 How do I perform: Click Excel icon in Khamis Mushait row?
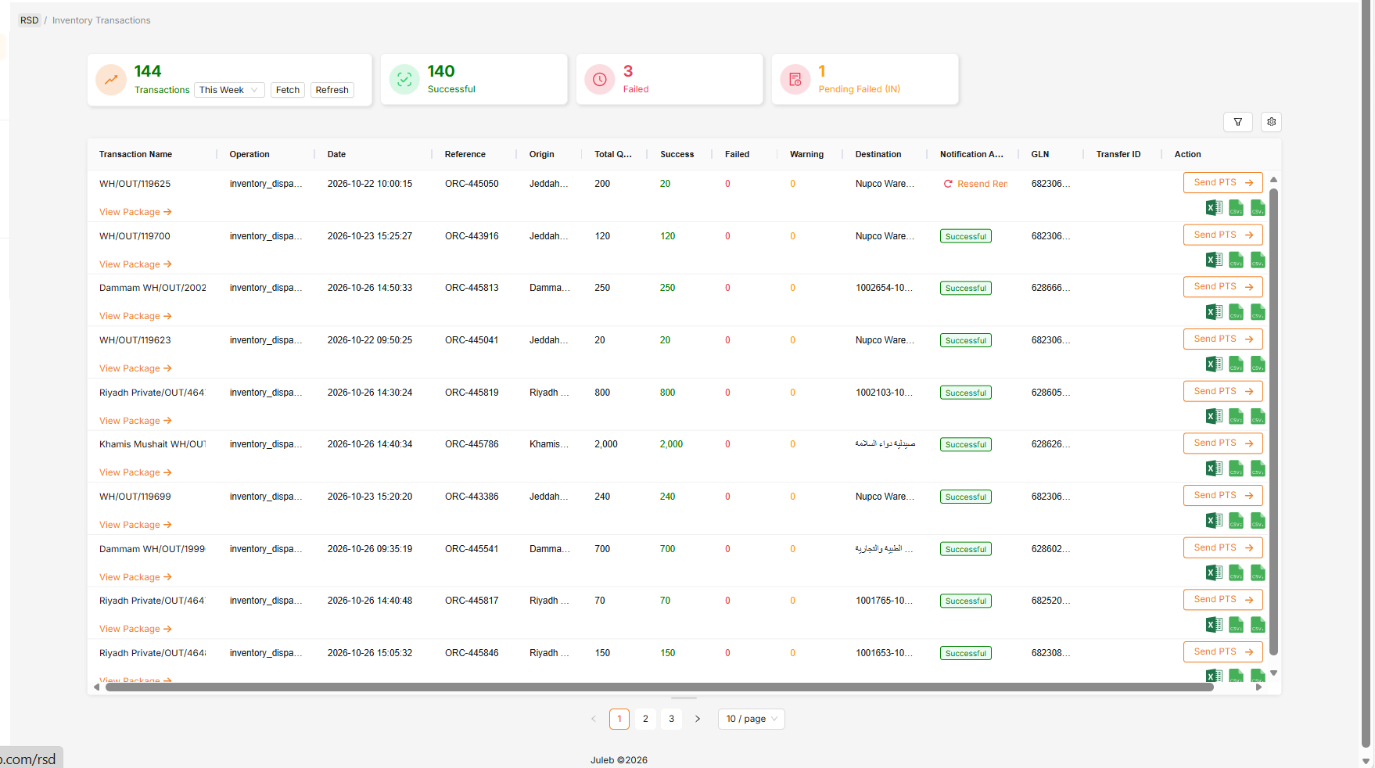click(1213, 468)
